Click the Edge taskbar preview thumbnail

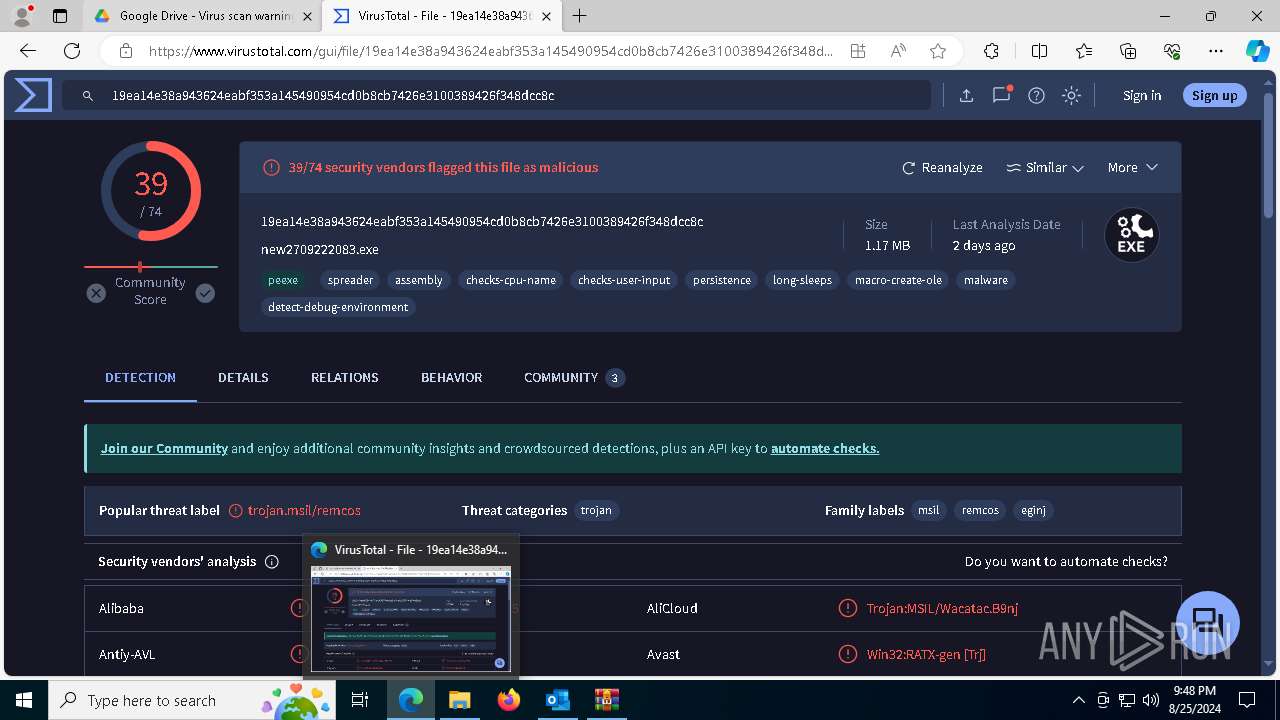pyautogui.click(x=411, y=619)
